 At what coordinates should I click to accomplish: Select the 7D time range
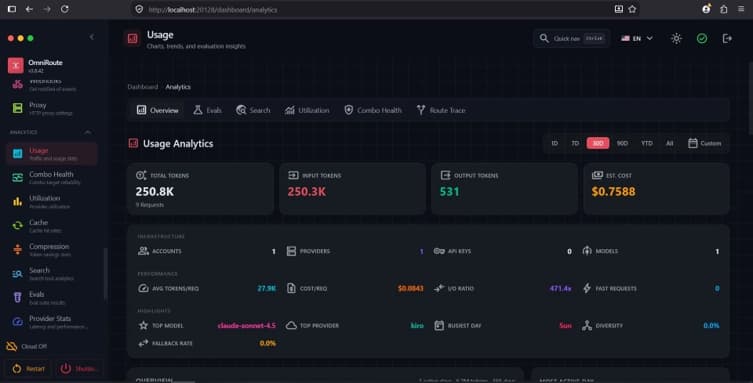pos(575,143)
